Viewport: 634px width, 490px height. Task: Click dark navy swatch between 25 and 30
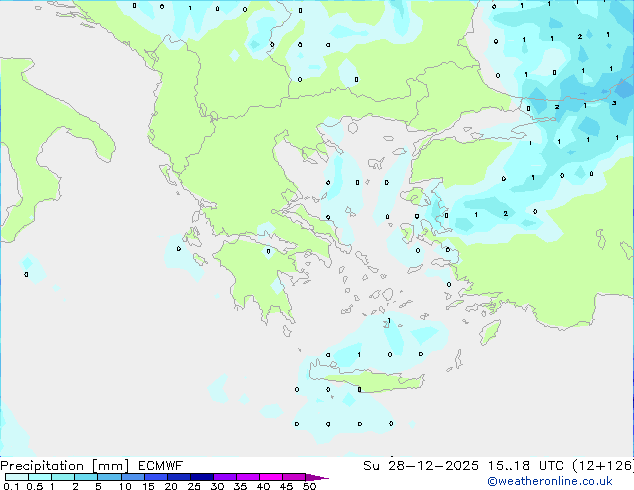click(x=201, y=477)
